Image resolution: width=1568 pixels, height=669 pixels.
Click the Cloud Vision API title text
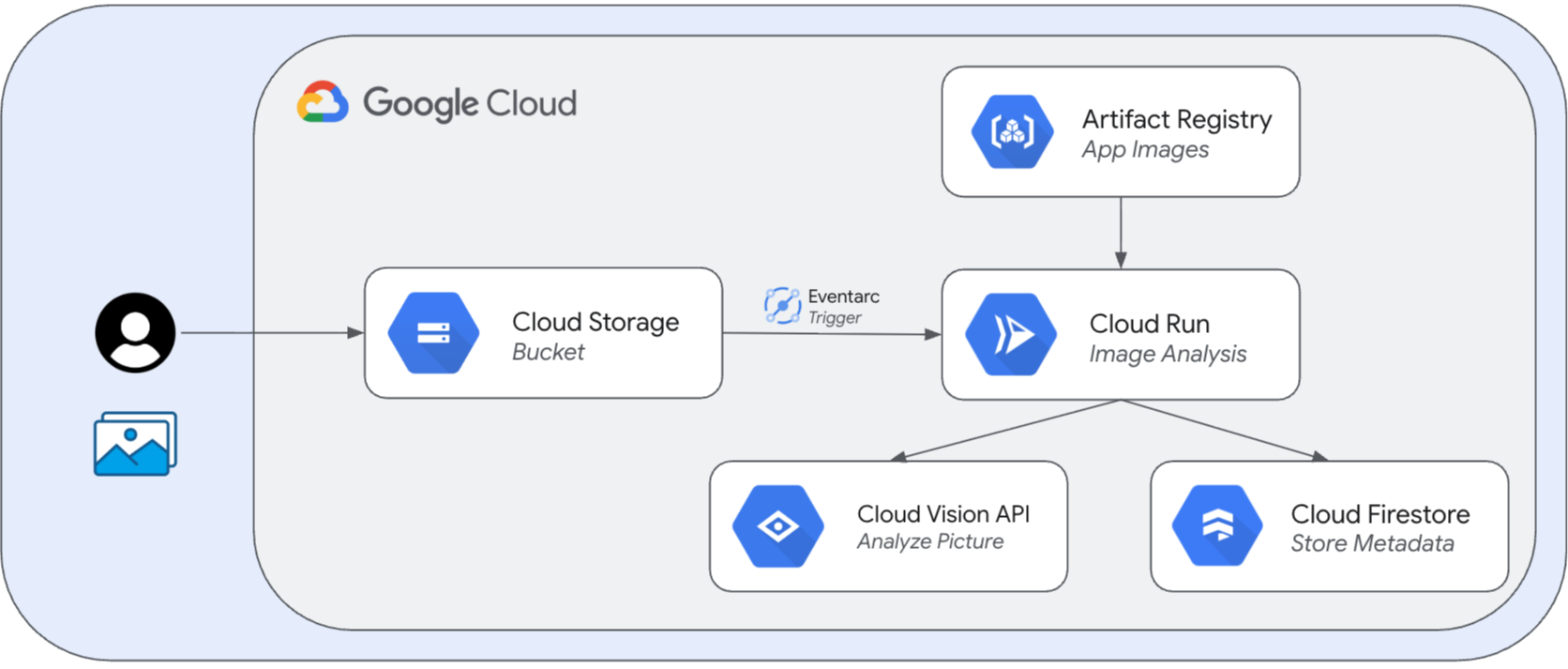pyautogui.click(x=942, y=514)
